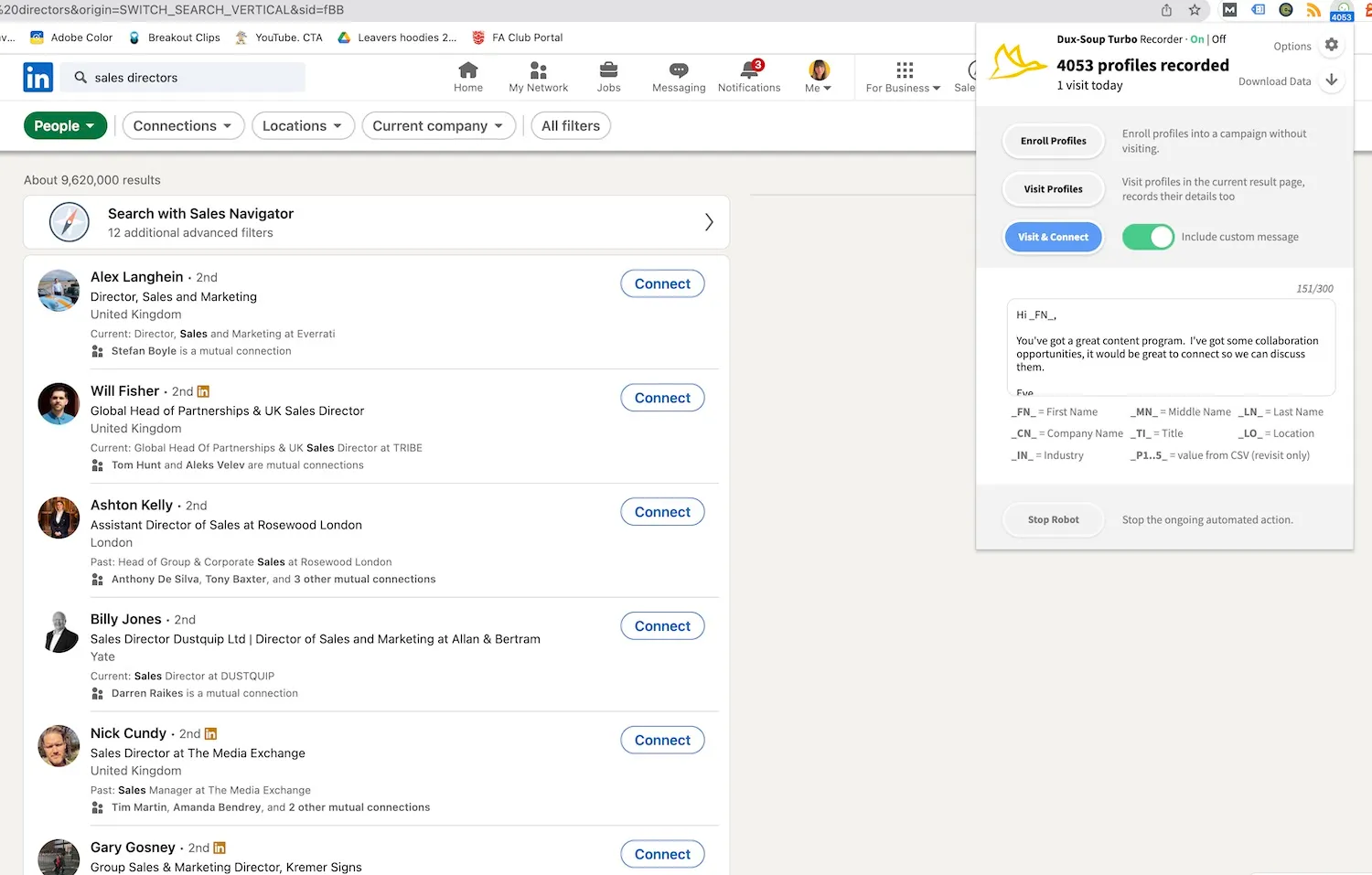Open Alex Langhein's profile photo
Viewport: 1372px width, 875px height.
tap(59, 291)
